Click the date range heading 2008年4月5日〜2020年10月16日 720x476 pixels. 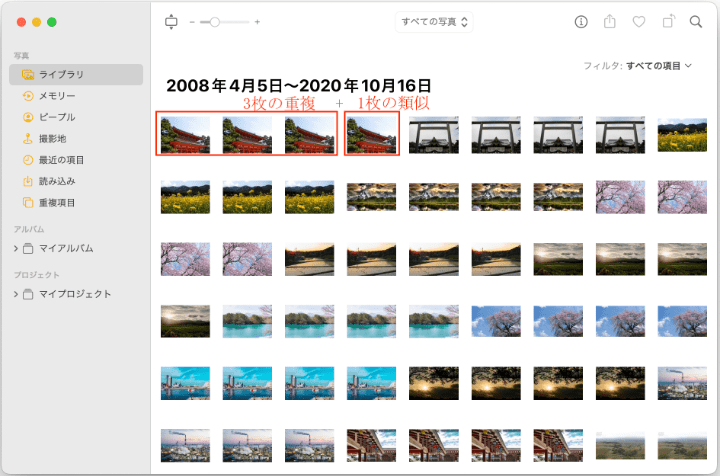(x=298, y=85)
